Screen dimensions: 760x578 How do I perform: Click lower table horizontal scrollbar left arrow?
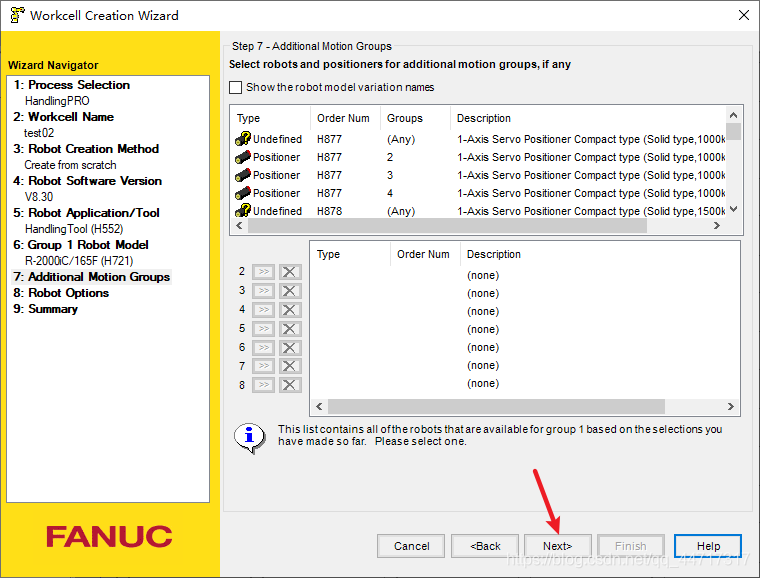(319, 406)
